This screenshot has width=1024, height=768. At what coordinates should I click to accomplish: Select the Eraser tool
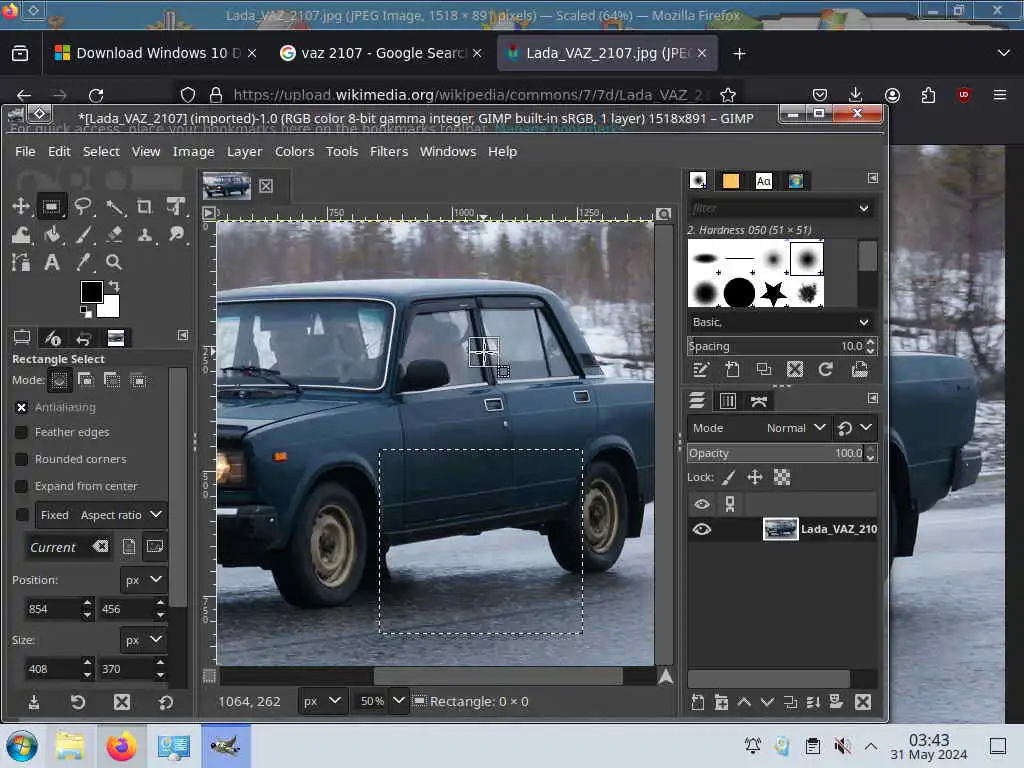(114, 235)
